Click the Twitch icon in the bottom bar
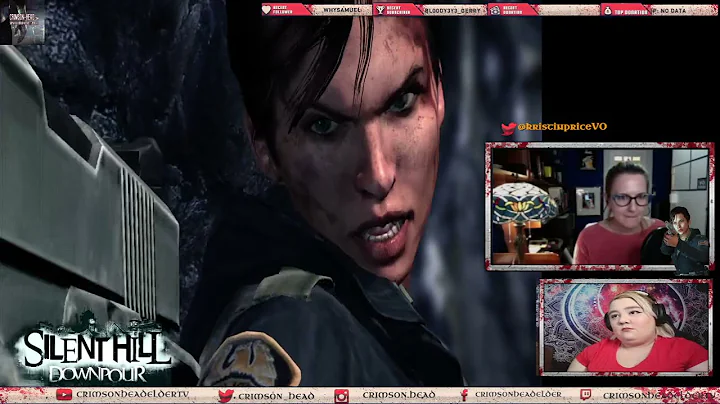 (x=586, y=394)
